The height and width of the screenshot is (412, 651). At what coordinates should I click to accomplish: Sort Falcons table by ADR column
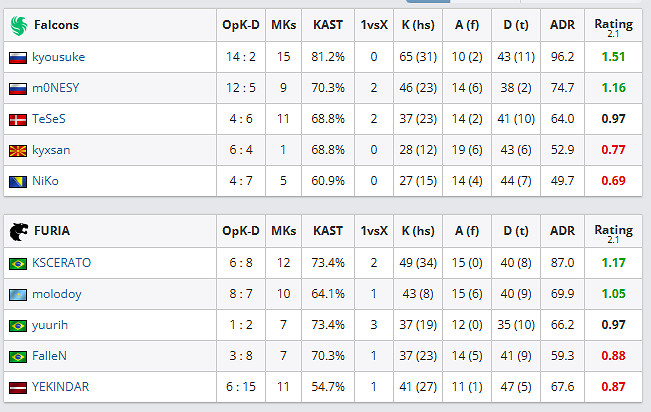tap(562, 25)
